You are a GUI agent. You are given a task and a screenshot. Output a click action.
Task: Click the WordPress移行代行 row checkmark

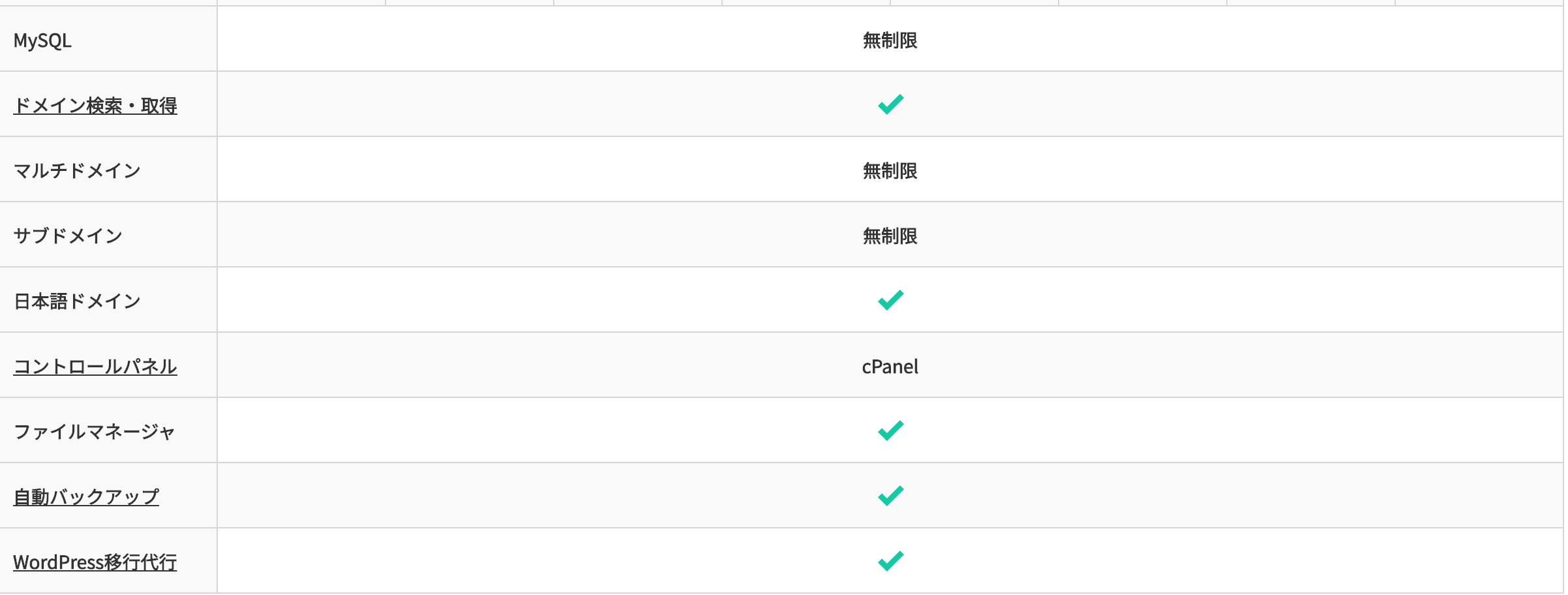coord(890,561)
